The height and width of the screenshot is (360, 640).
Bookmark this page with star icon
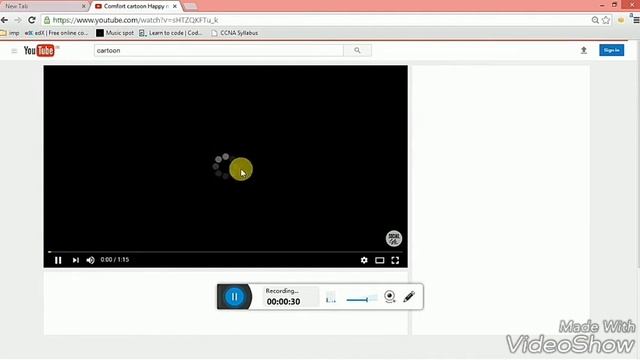(606, 20)
